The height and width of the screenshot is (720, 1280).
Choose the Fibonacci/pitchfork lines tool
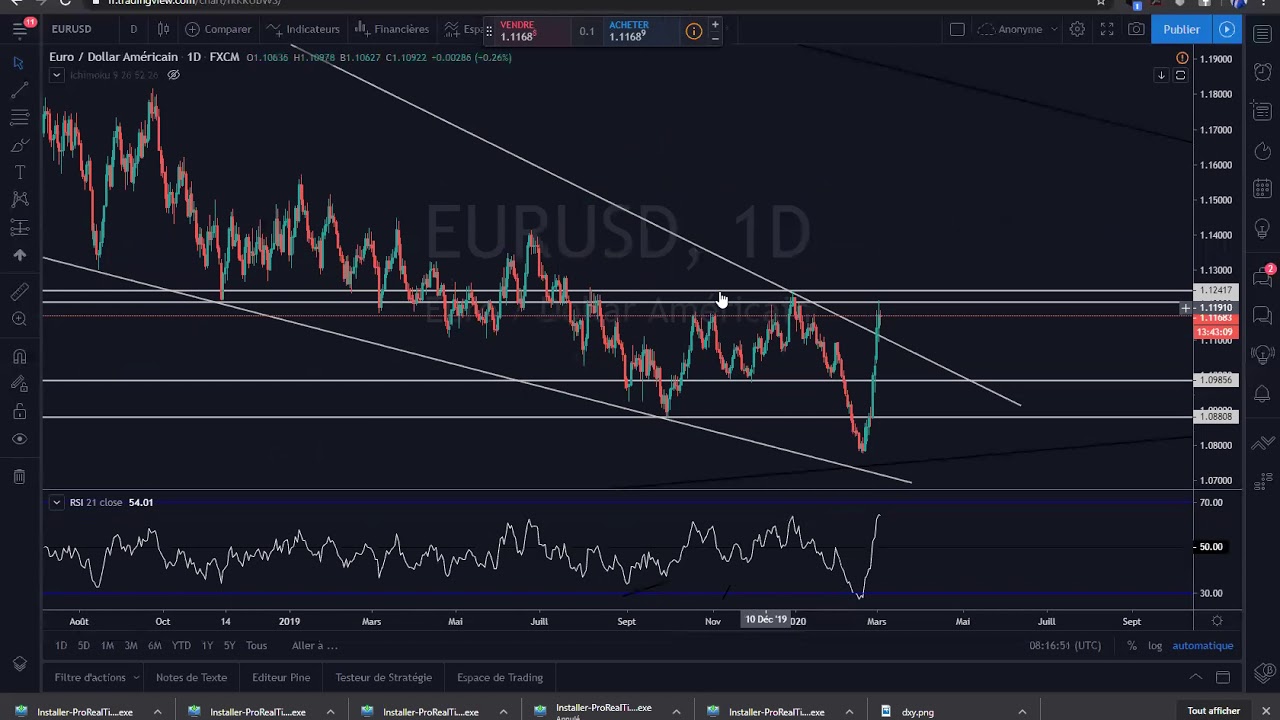[x=19, y=118]
